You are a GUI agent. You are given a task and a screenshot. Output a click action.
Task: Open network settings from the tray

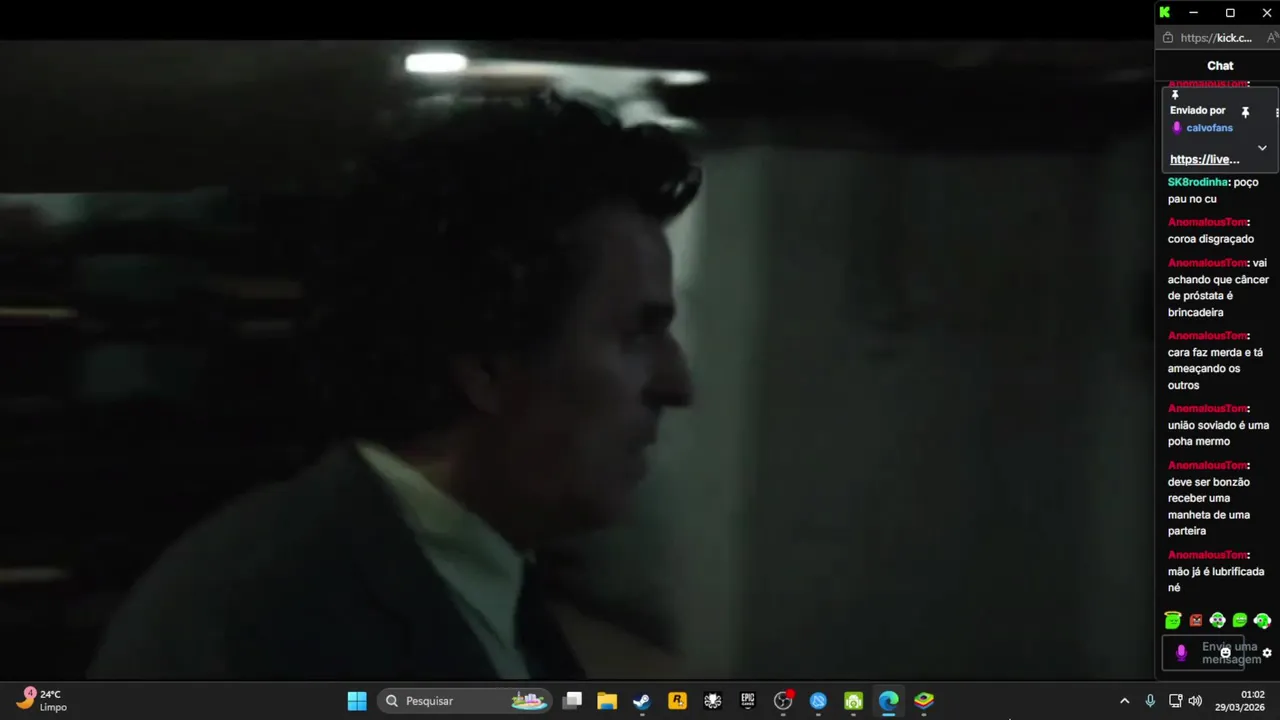tap(1175, 701)
